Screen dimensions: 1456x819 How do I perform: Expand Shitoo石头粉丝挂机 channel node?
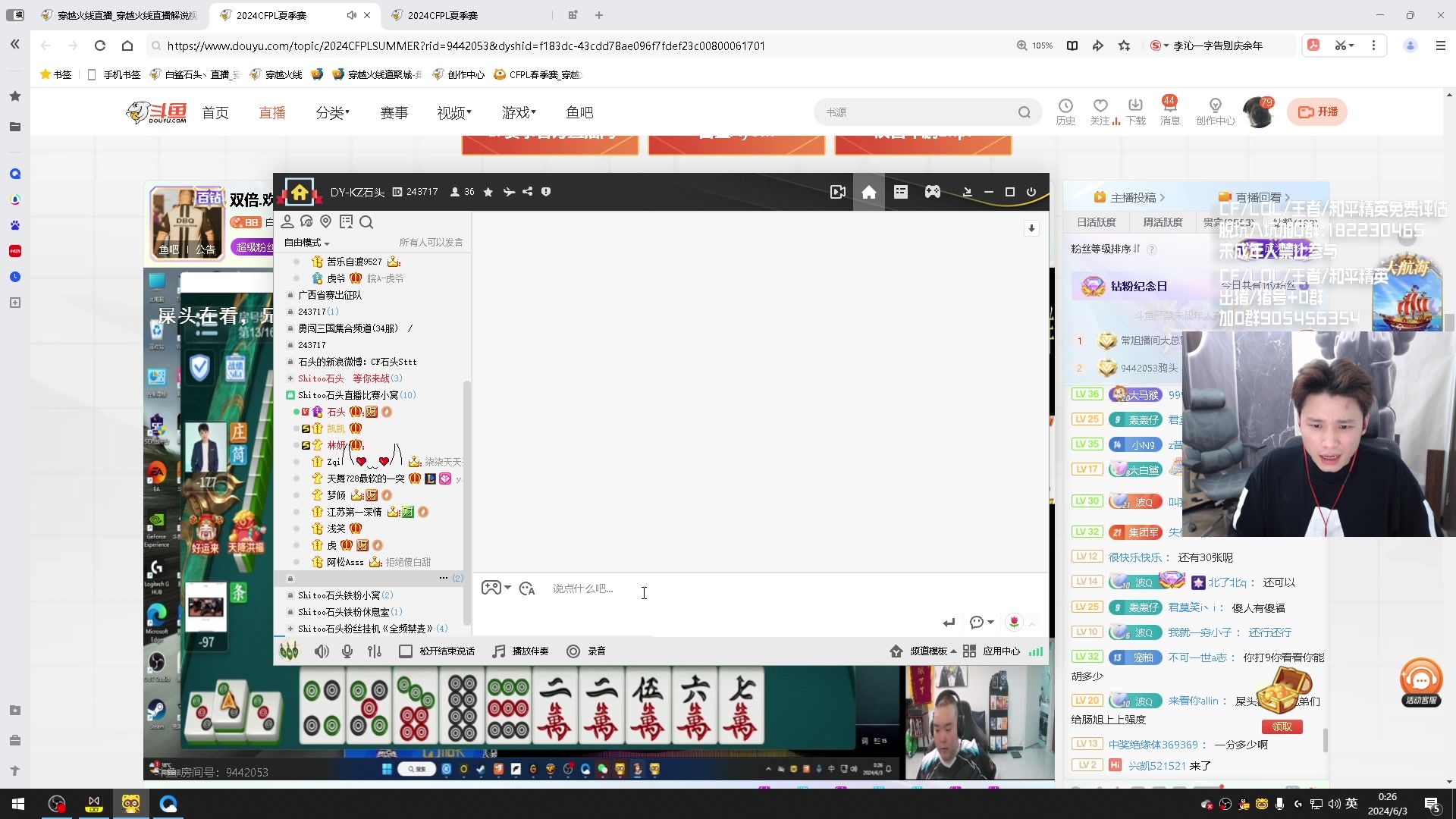[x=290, y=629]
